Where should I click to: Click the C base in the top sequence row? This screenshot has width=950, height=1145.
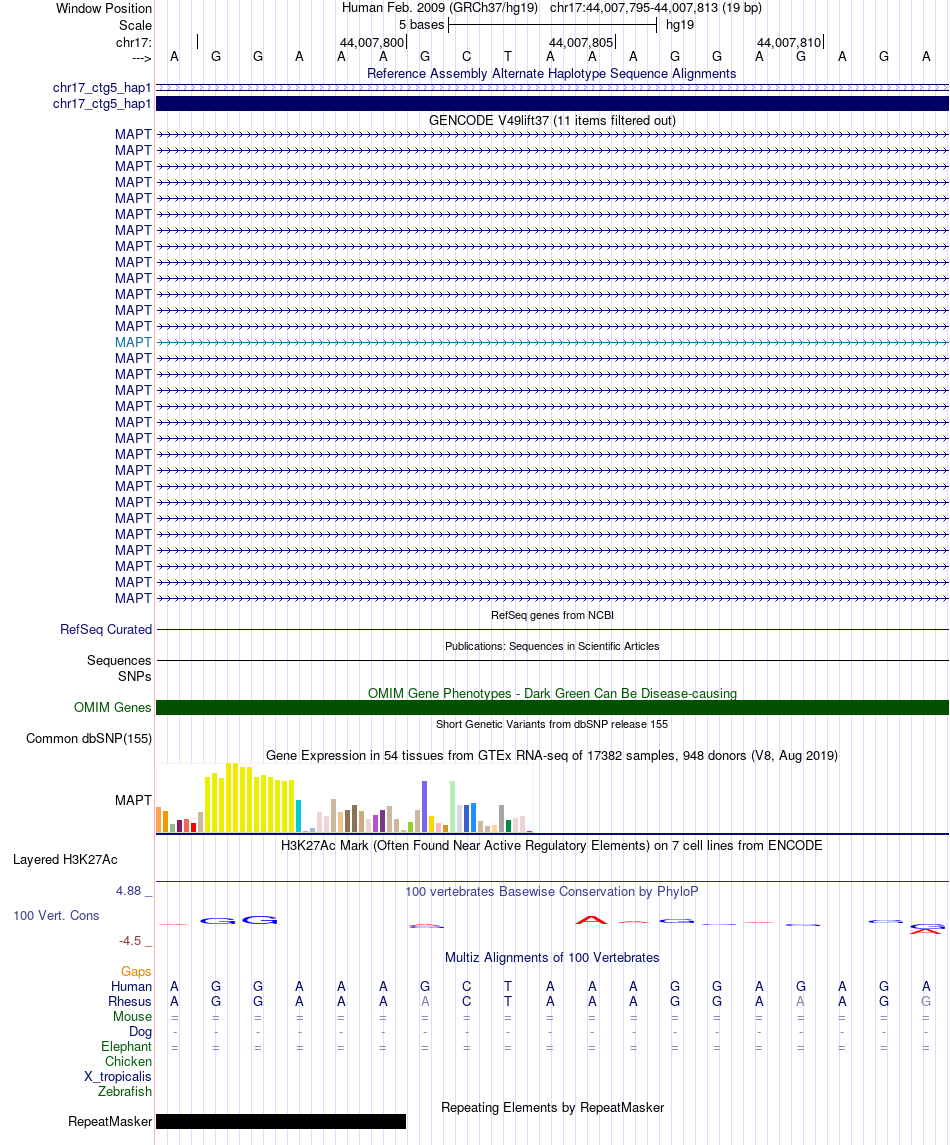(467, 56)
